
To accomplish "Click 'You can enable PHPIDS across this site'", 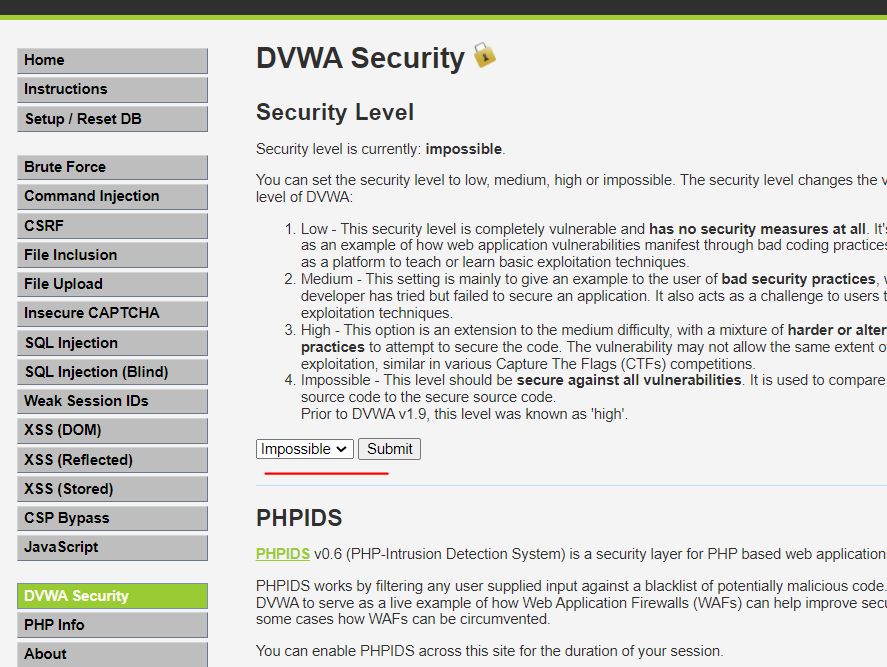I will pyautogui.click(x=489, y=651).
